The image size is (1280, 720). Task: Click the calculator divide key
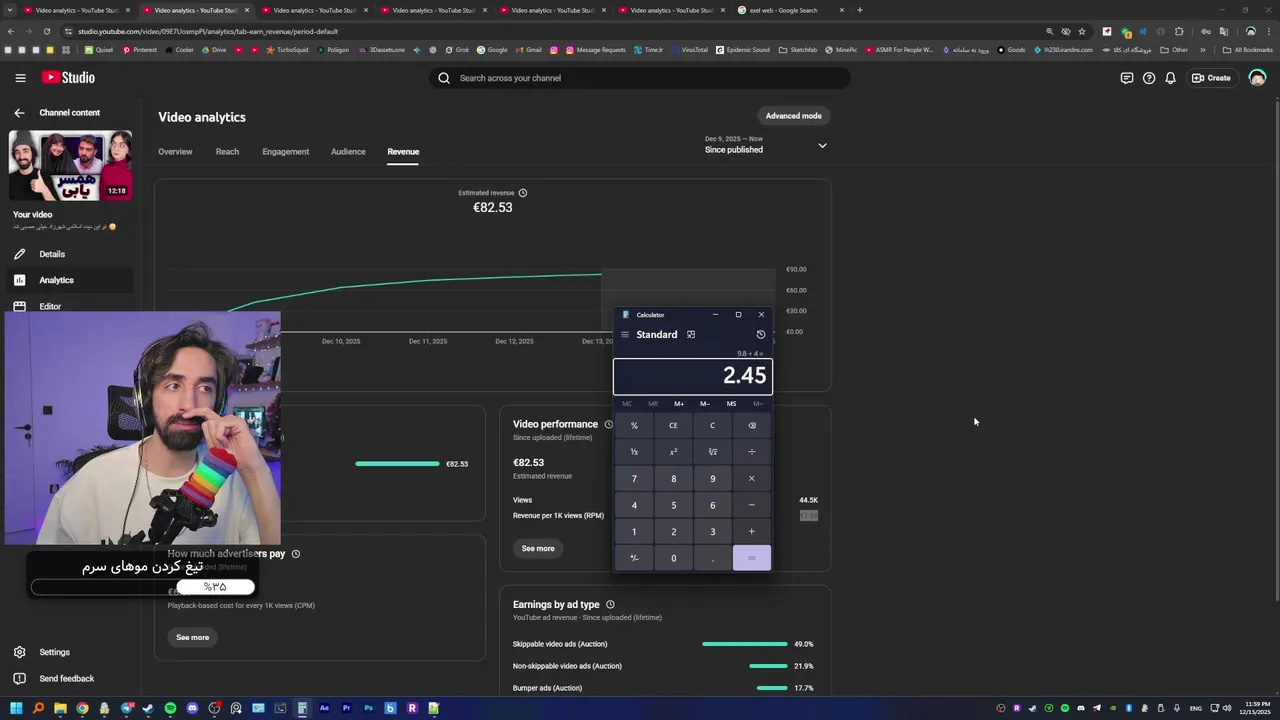click(x=752, y=452)
